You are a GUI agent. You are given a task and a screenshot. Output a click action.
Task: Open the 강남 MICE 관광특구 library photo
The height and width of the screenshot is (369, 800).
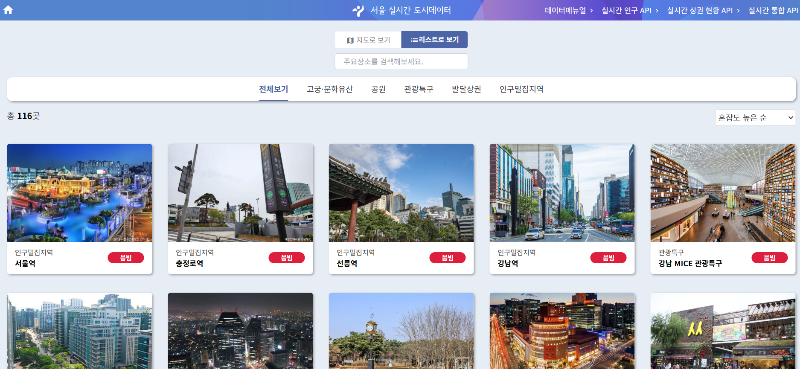723,193
